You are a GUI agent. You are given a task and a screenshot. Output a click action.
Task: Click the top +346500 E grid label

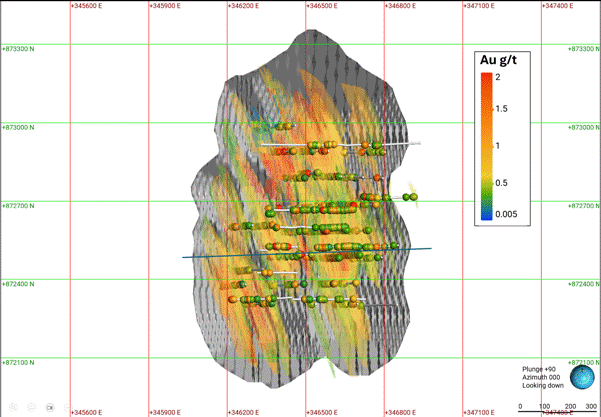pos(322,6)
